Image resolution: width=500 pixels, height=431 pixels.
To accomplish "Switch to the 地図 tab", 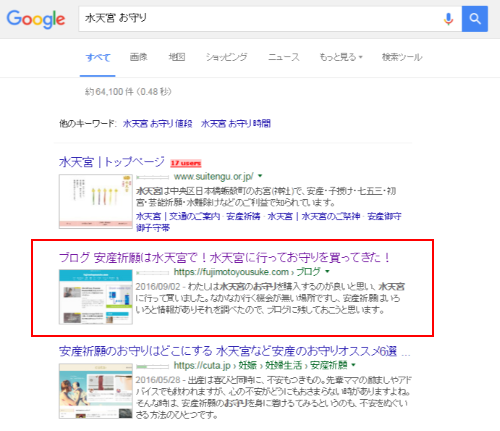I will coord(177,57).
